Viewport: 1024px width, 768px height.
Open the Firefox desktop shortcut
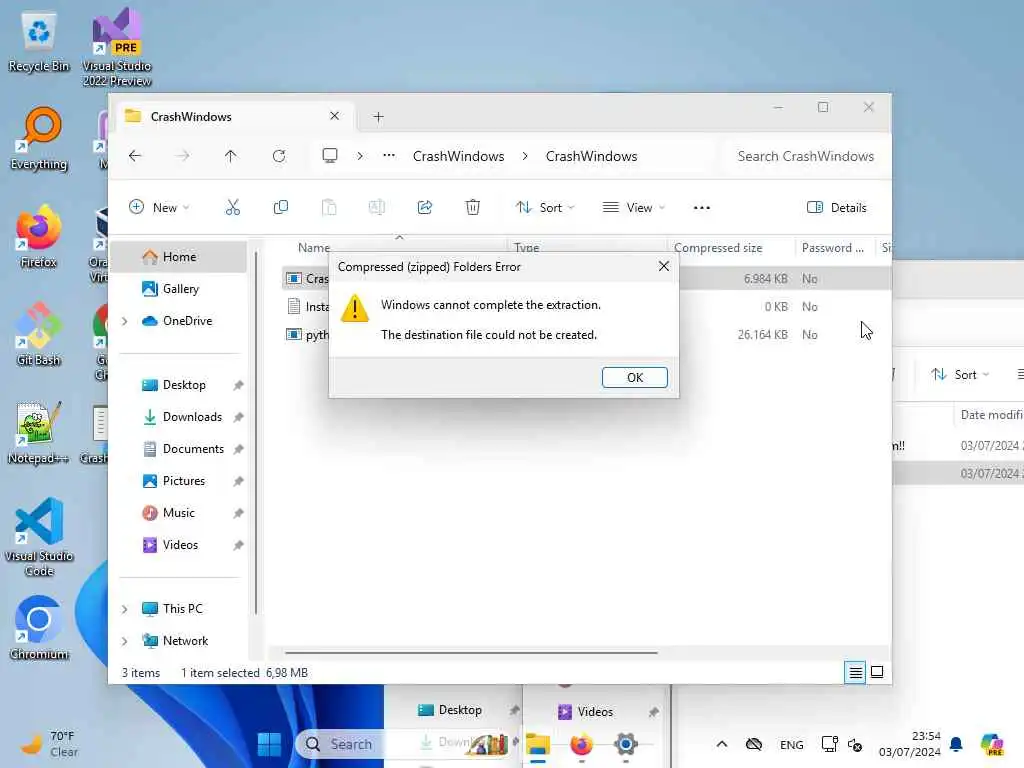[39, 237]
